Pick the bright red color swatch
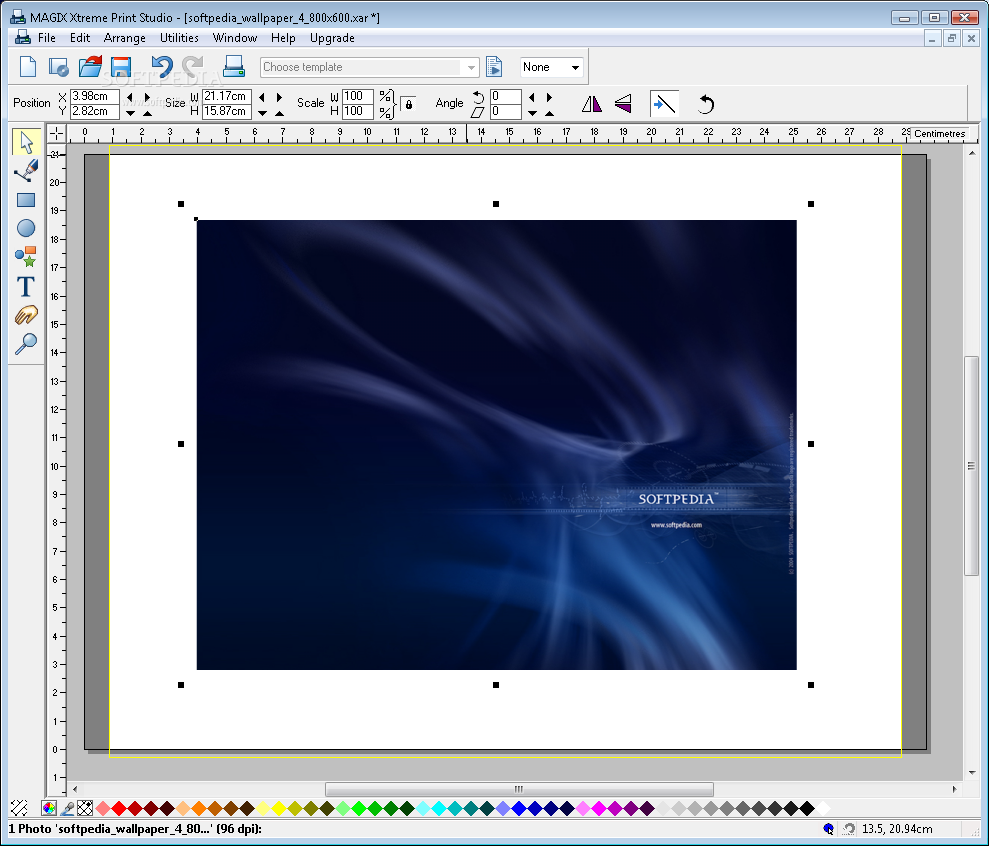The height and width of the screenshot is (846, 989). 119,808
